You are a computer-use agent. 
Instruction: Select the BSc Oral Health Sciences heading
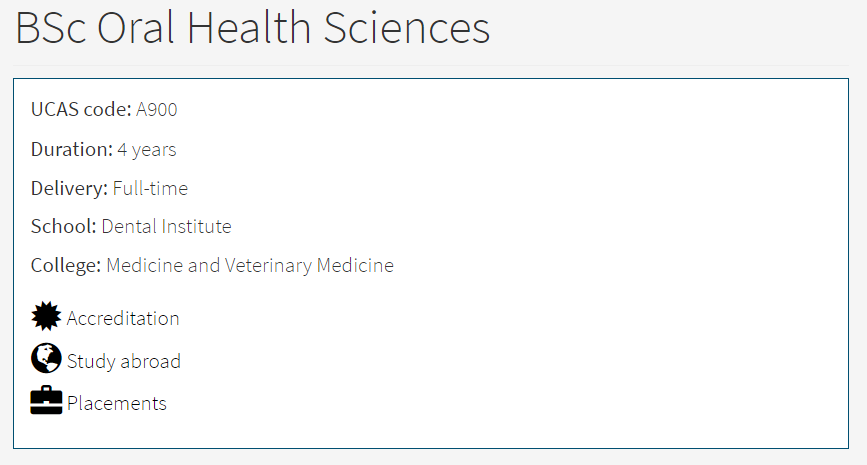[x=253, y=28]
